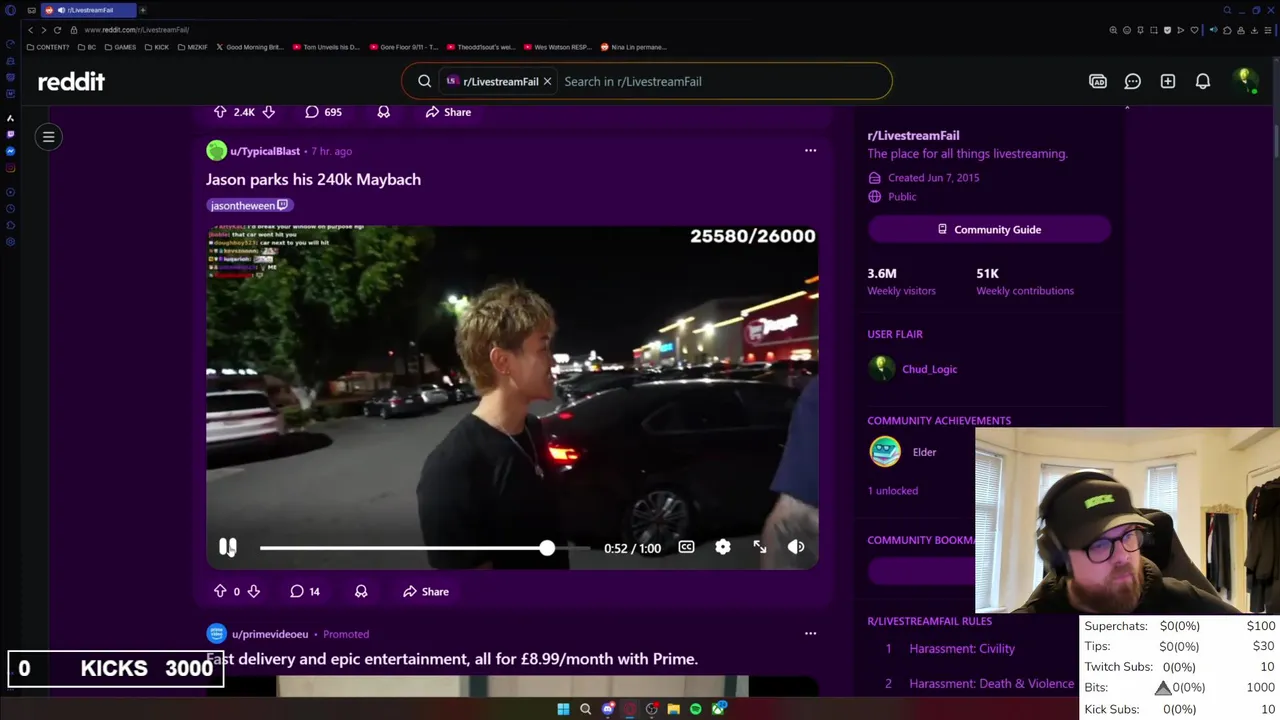Mute the video volume
This screenshot has height=720, width=1280.
[796, 547]
